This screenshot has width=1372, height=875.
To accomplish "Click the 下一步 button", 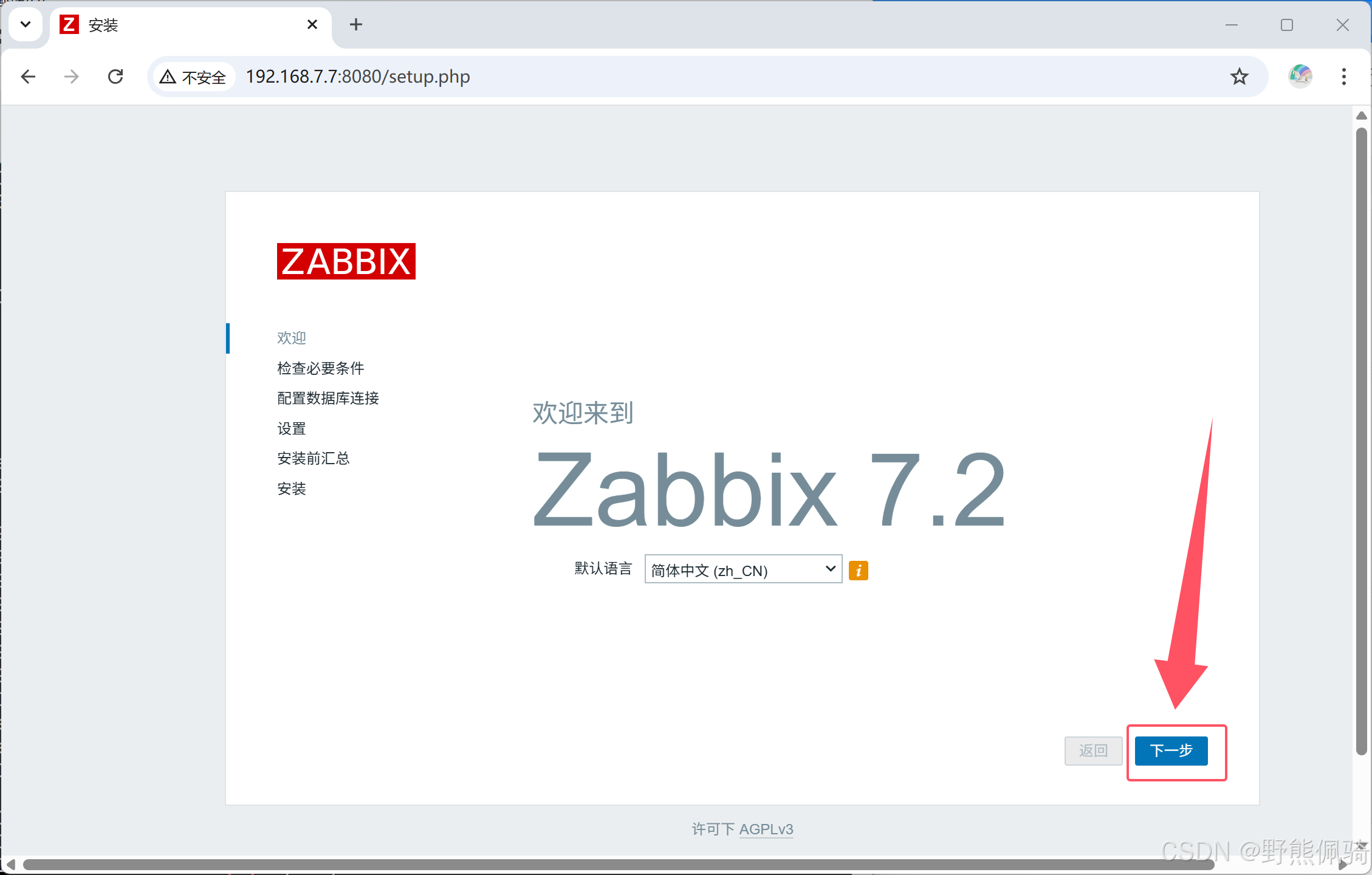I will coord(1170,750).
